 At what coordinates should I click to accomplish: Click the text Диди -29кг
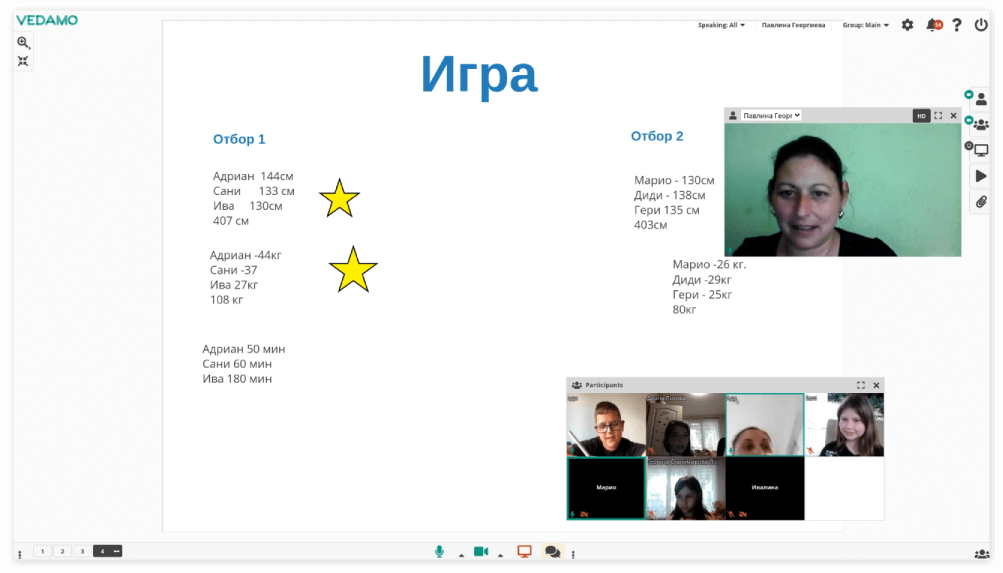click(702, 279)
